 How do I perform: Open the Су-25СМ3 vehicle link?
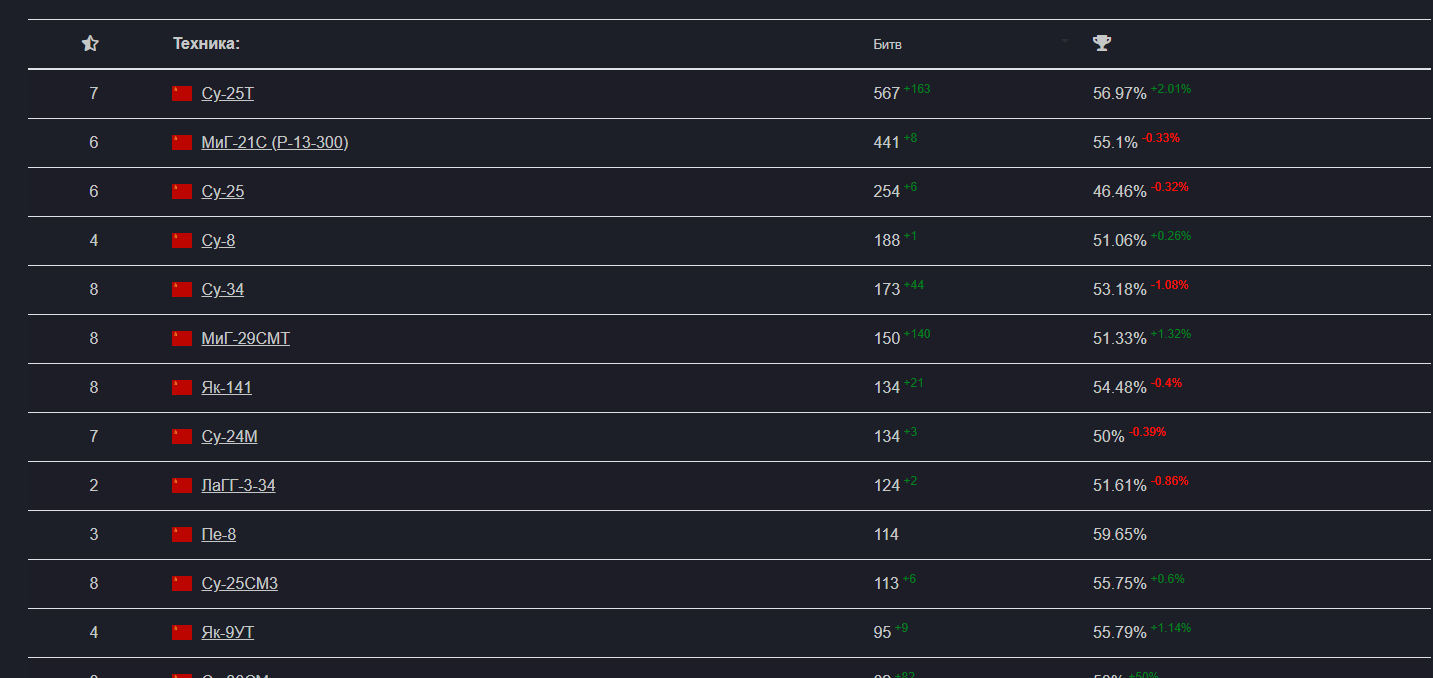239,583
